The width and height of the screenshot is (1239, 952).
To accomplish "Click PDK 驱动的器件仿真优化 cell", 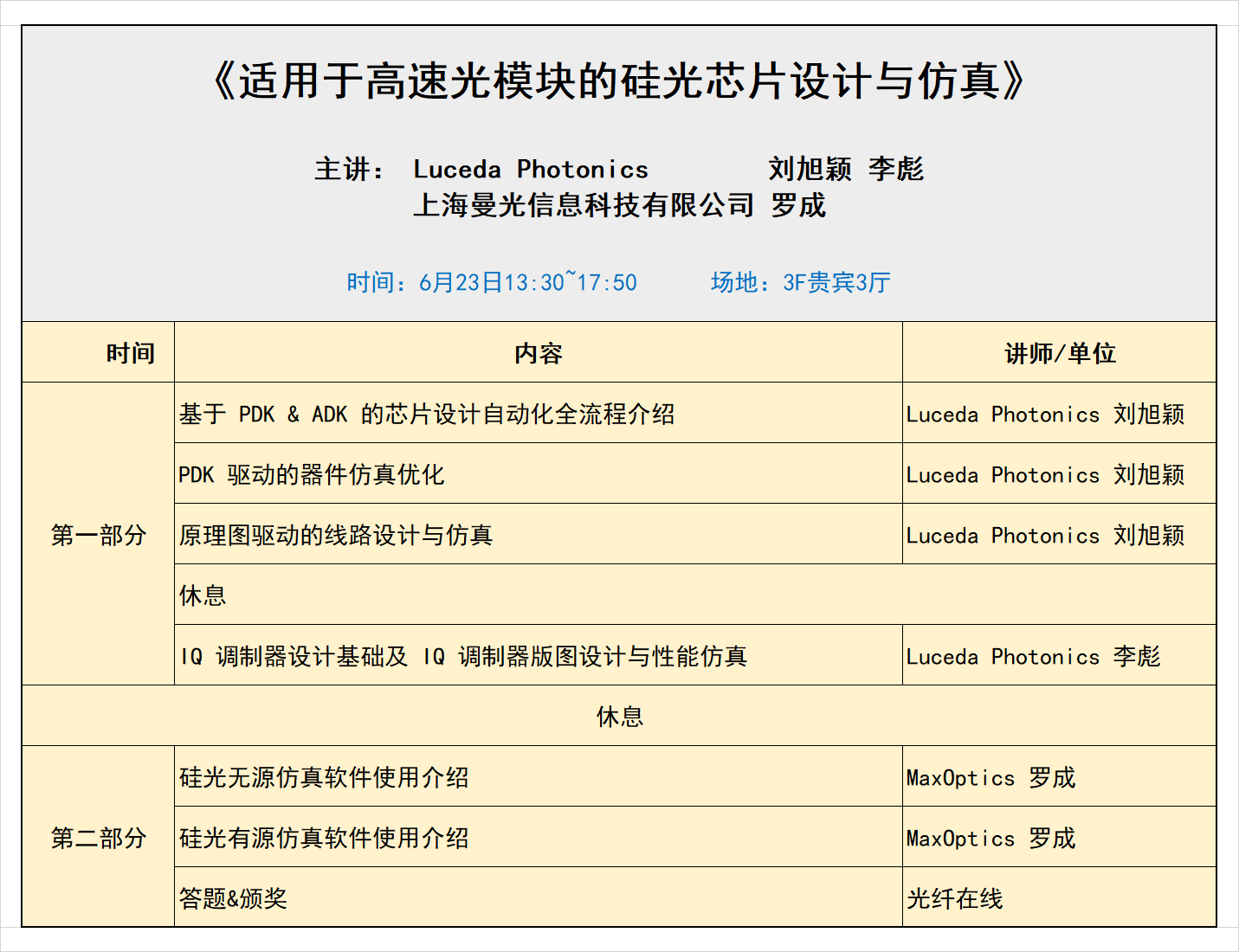I will [539, 473].
